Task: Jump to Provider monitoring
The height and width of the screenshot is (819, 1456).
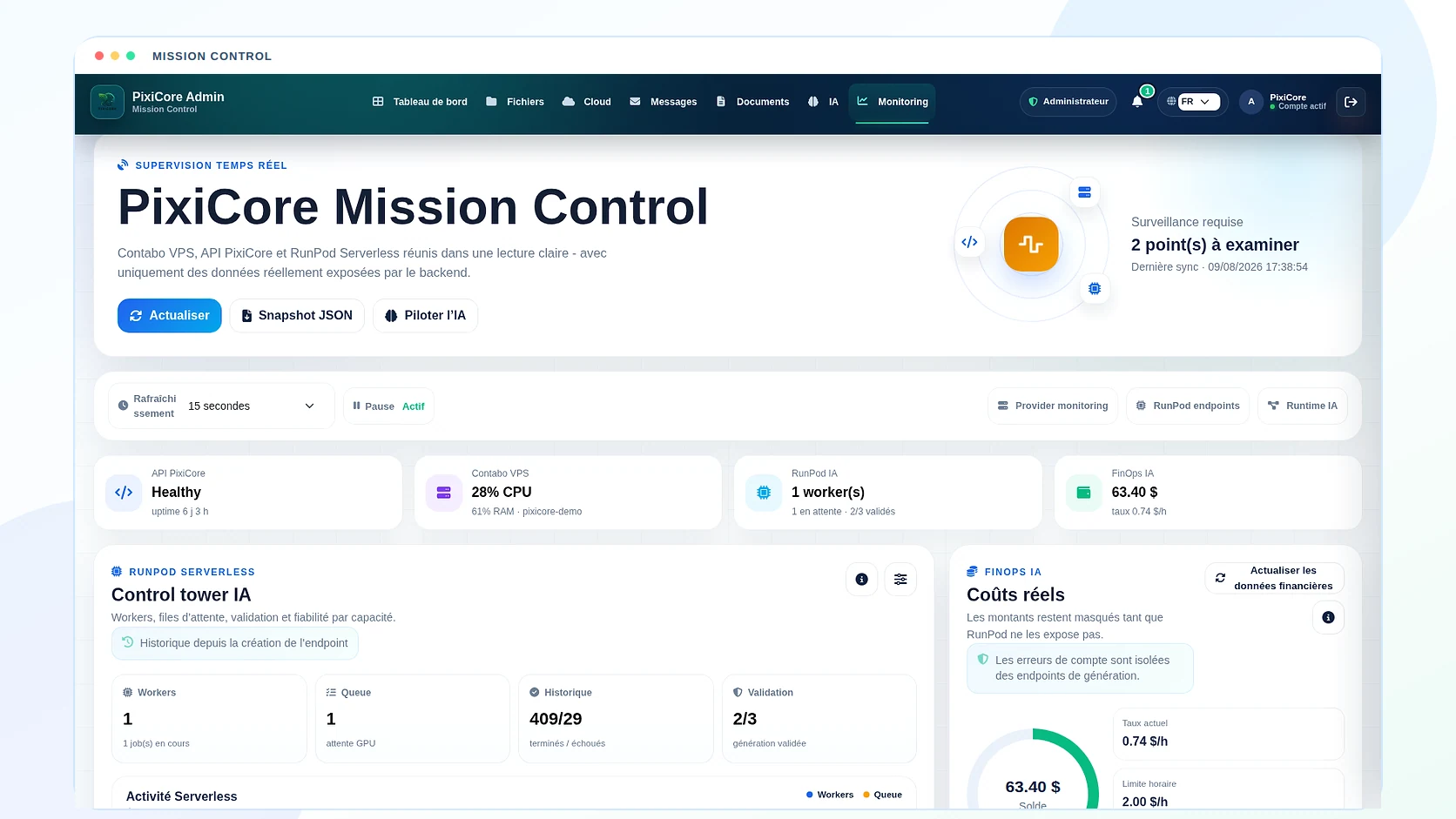Action: coord(1053,406)
